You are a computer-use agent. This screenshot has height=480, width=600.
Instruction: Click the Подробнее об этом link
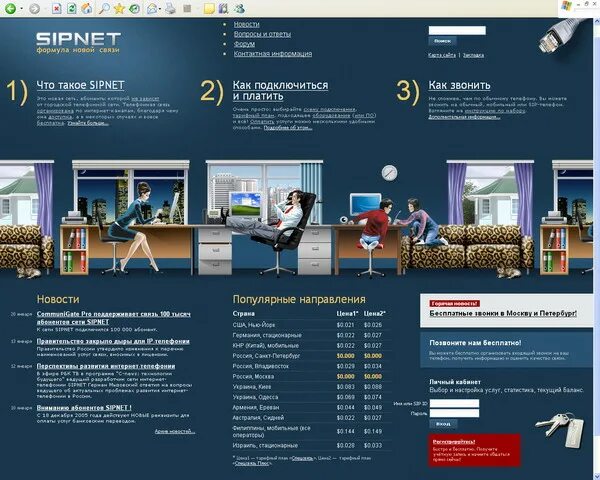[x=288, y=127]
